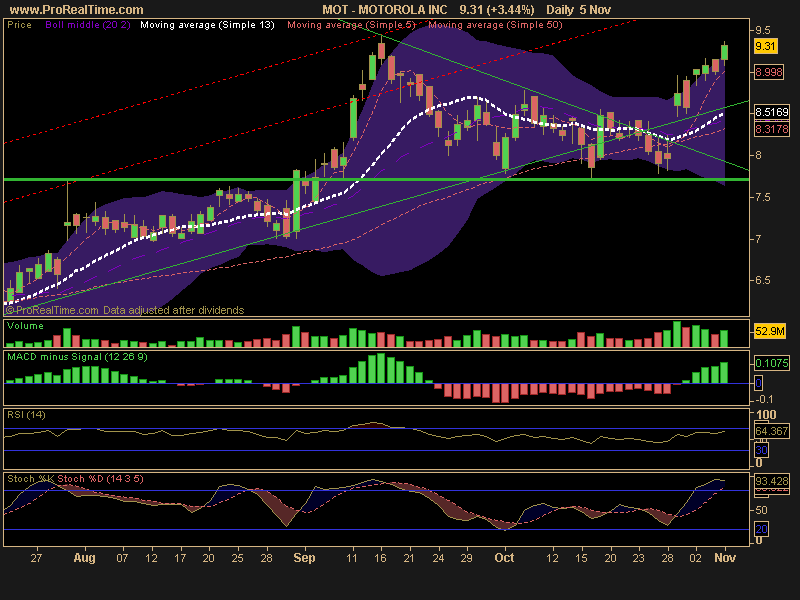
Task: Click the 0.1075 MACD value tag
Action: coord(771,363)
